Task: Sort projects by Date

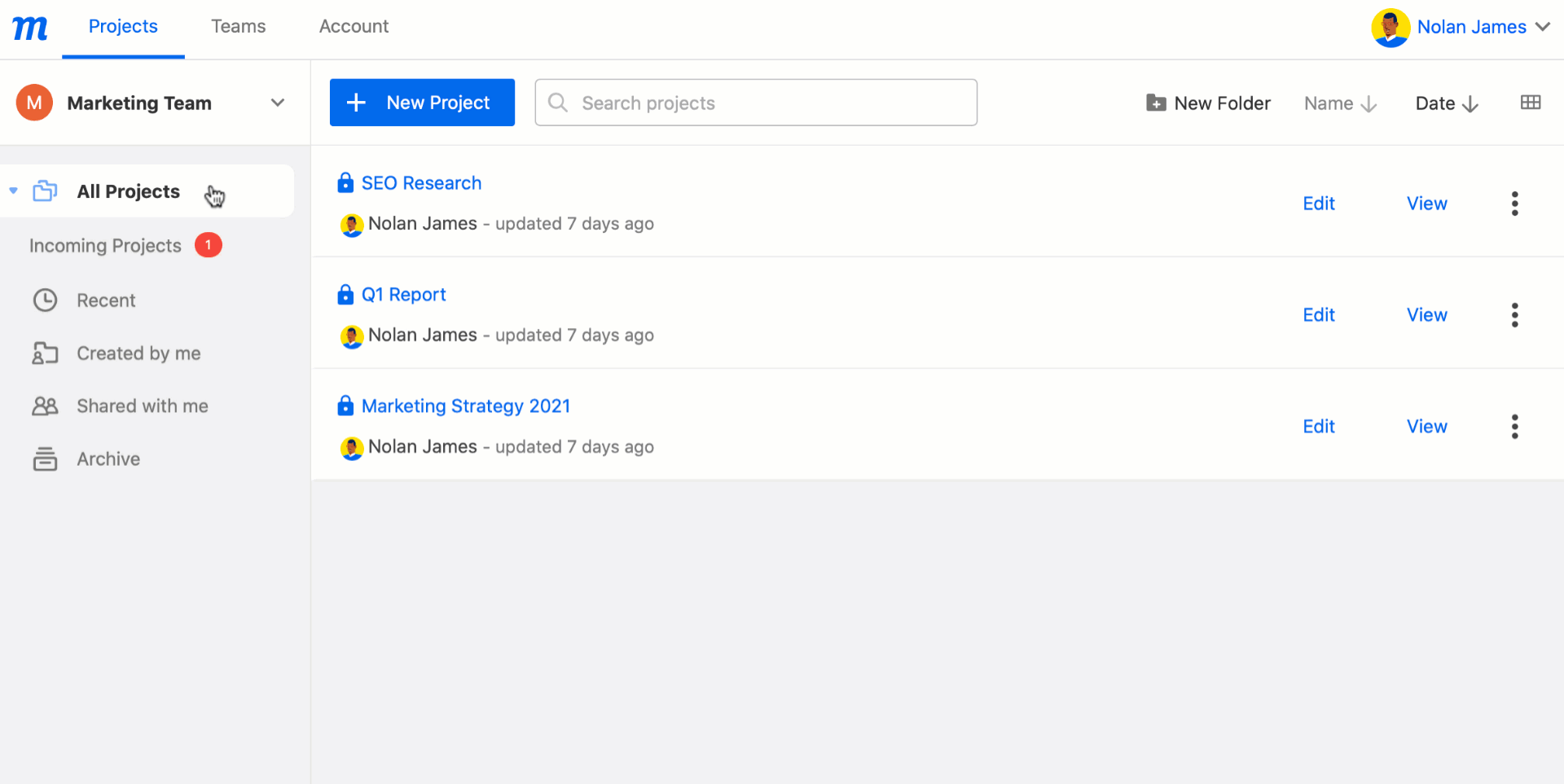Action: [1446, 103]
